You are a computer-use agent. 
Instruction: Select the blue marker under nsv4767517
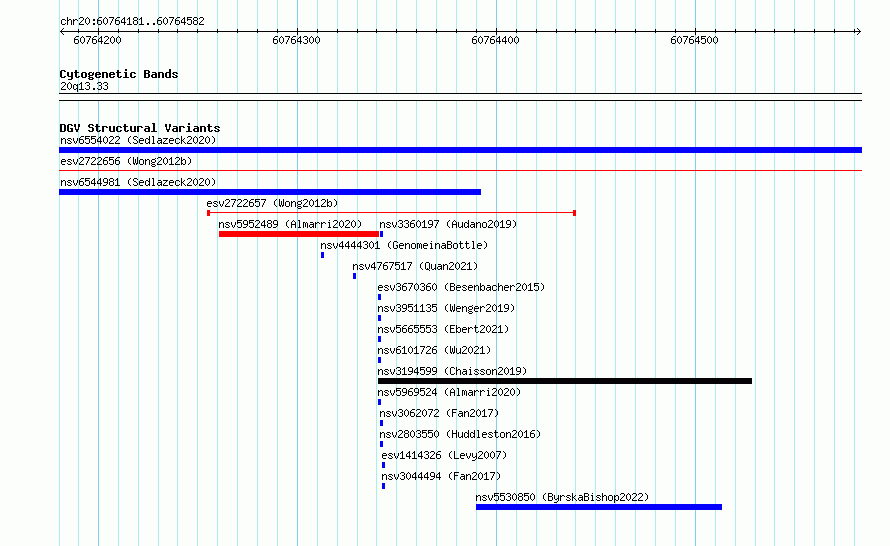[354, 276]
